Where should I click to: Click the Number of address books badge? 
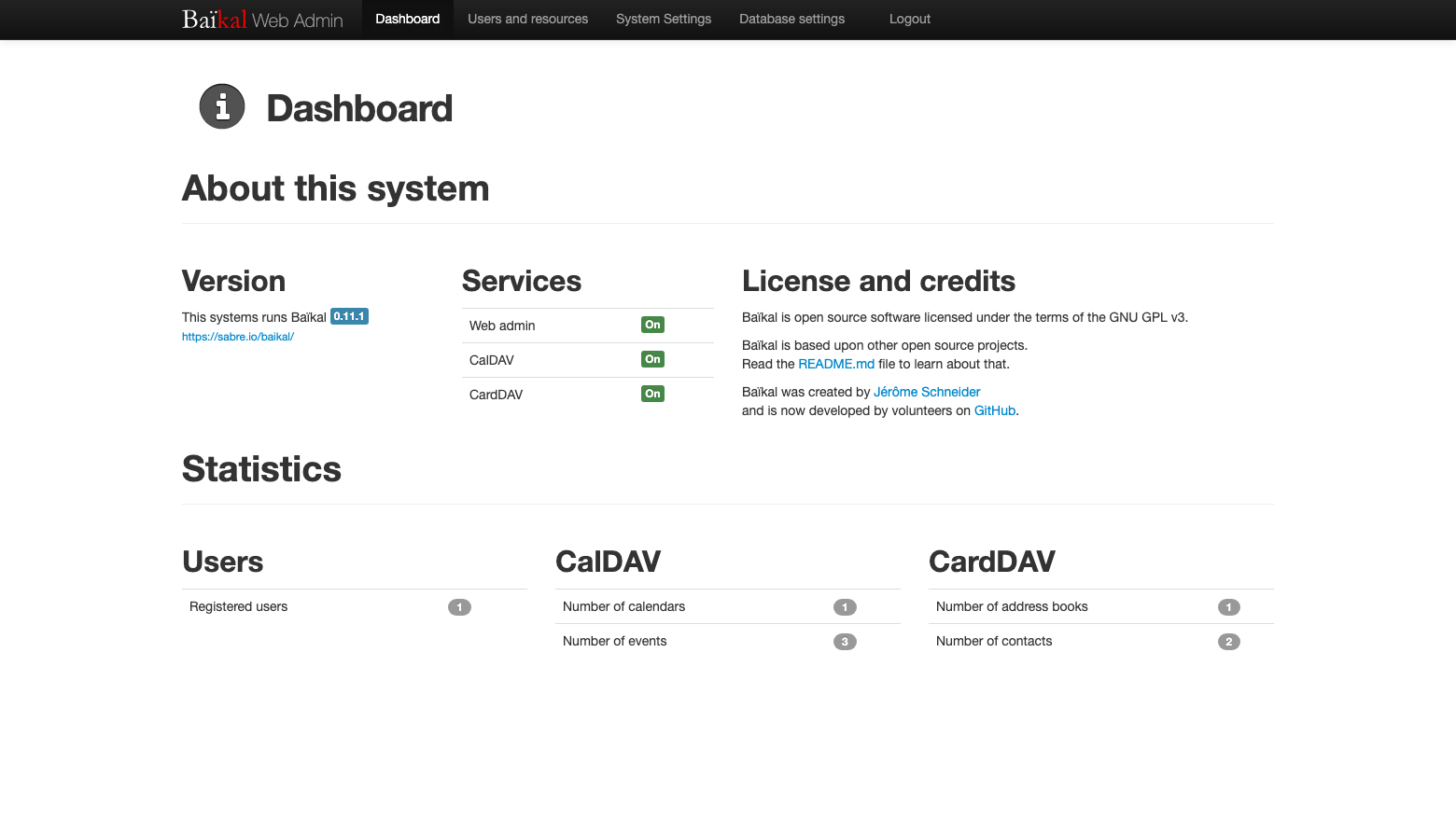[x=1229, y=607]
